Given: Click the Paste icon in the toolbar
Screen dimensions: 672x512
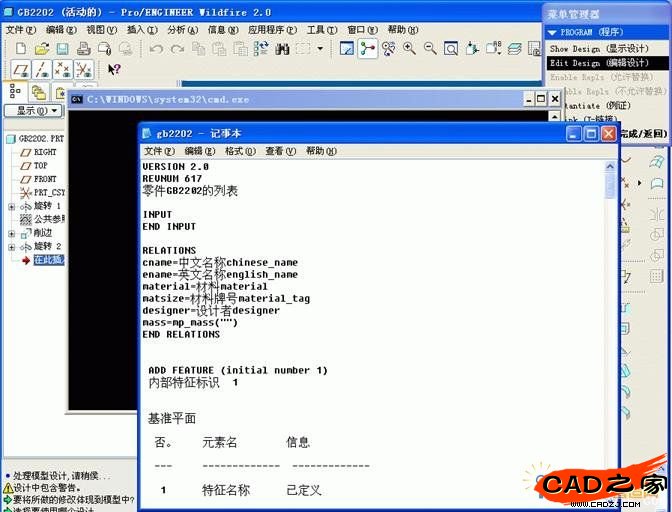Looking at the screenshot, I should click(x=219, y=48).
